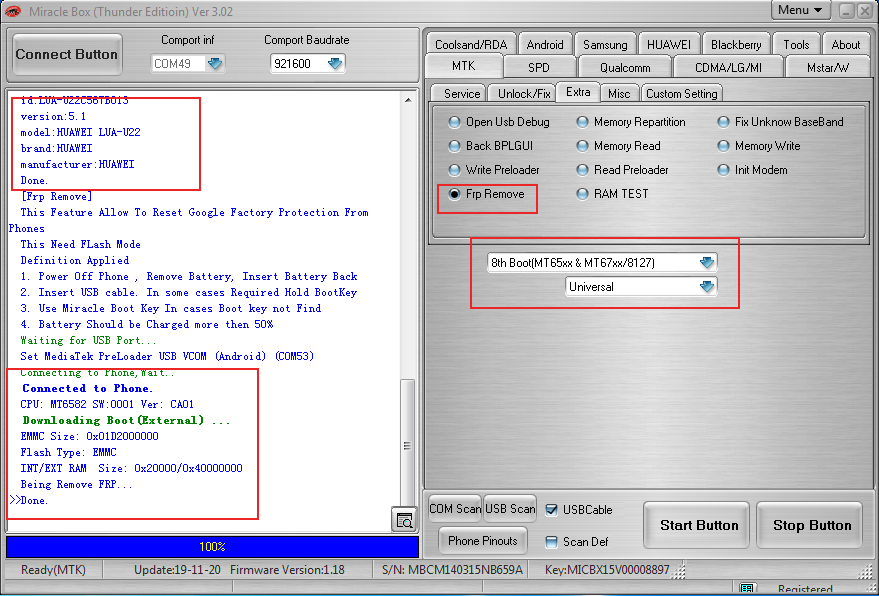Click the Firmware Version:1.18 status text
Screen dimensions: 879x596
click(287, 570)
